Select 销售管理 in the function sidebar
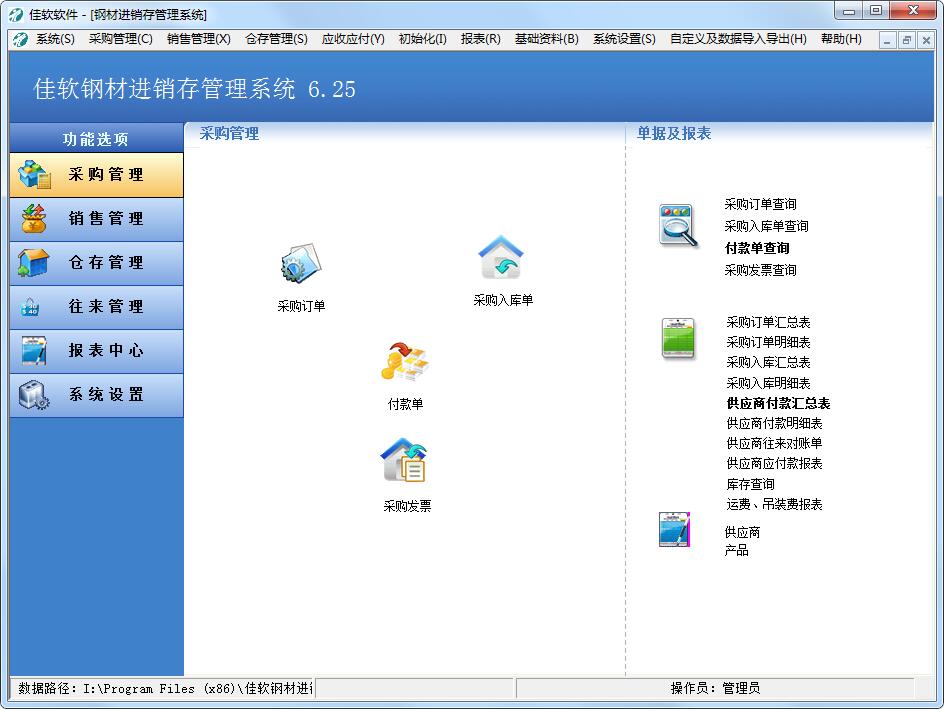The image size is (944, 709). click(x=97, y=219)
